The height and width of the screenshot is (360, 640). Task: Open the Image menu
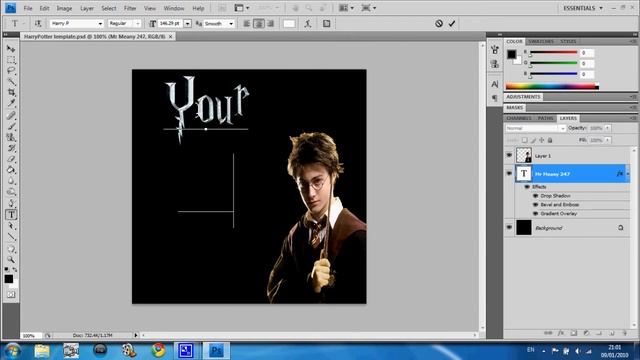(64, 8)
